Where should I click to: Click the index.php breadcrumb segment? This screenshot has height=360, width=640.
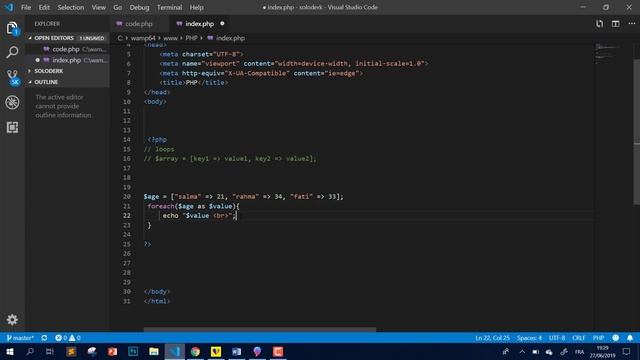pos(230,38)
